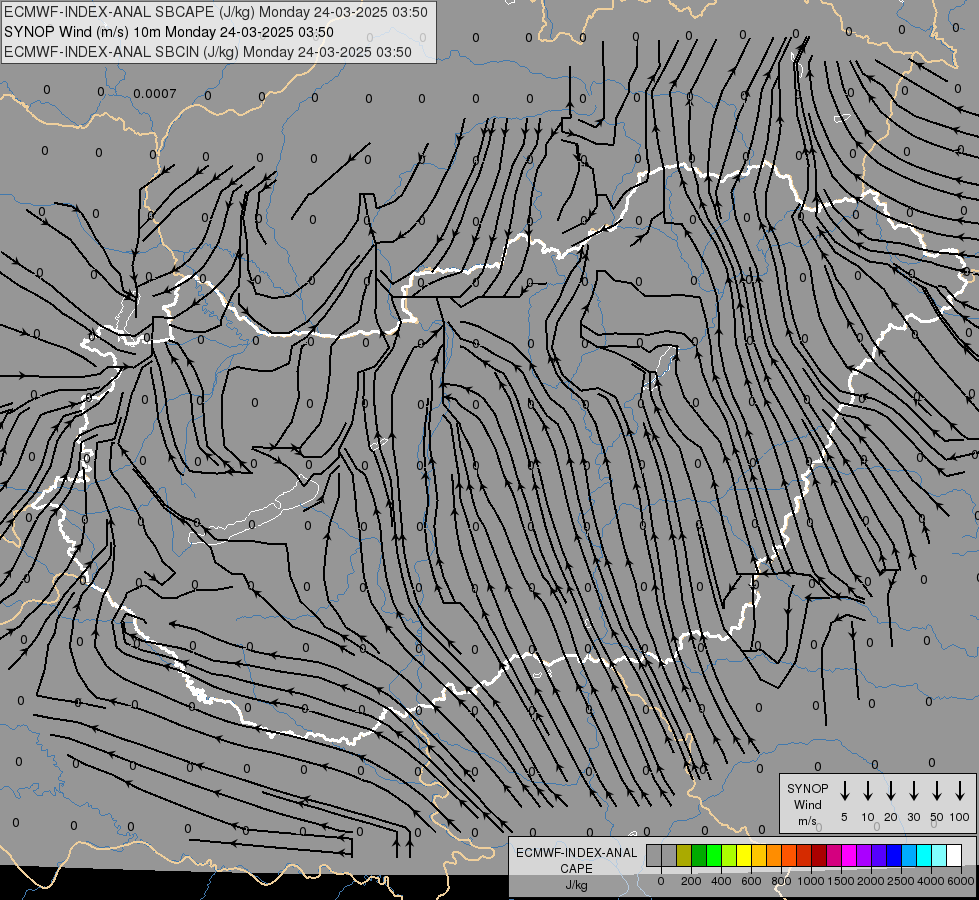
Task: Click the SBCIN title line in header
Action: [208, 52]
